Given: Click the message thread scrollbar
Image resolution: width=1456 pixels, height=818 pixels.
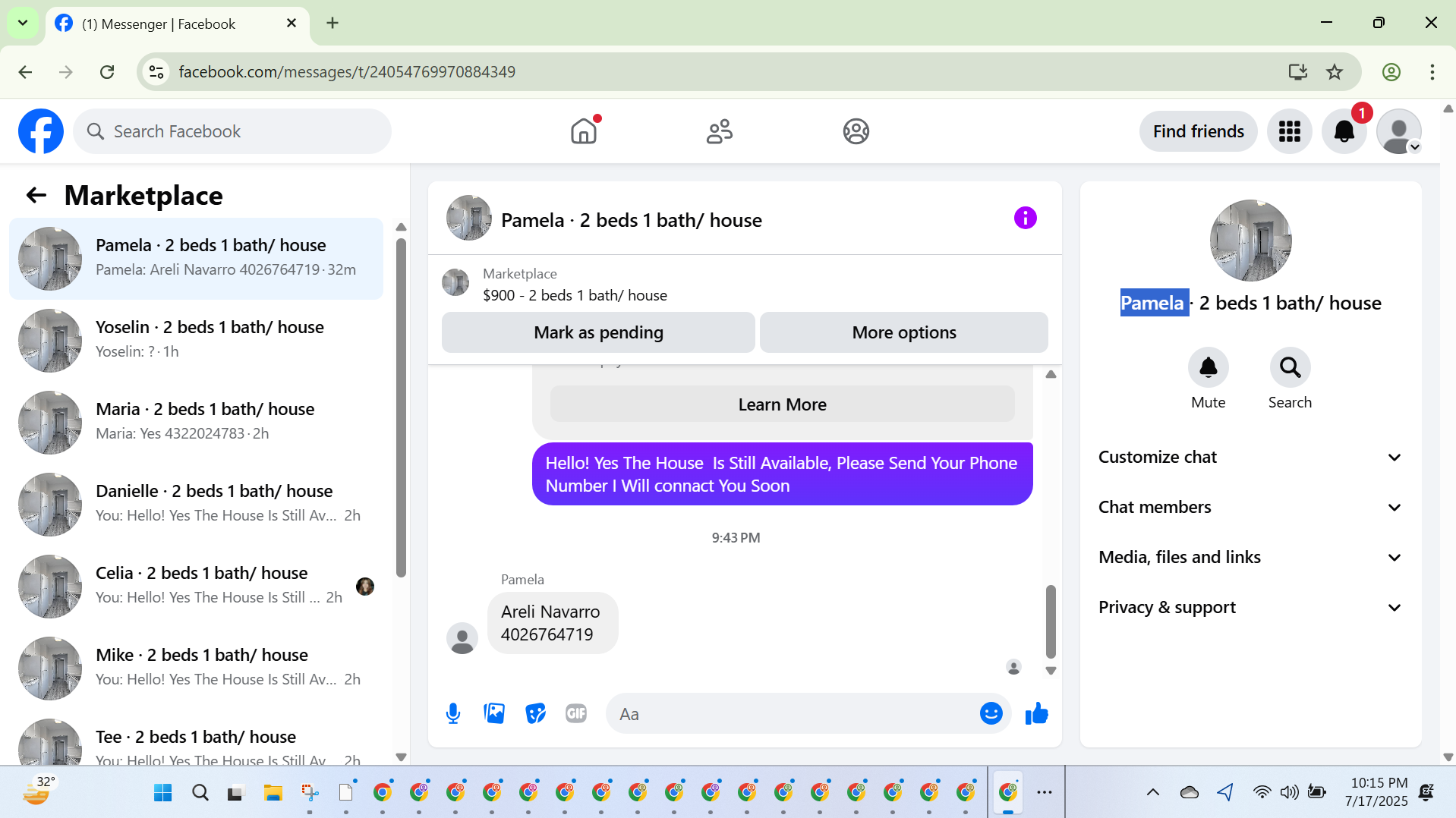Looking at the screenshot, I should click(1051, 621).
